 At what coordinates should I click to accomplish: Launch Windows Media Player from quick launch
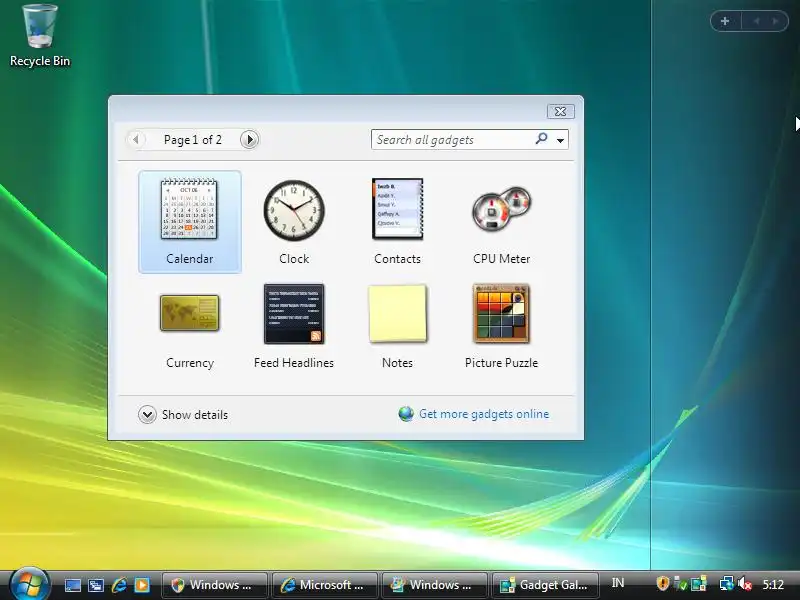pyautogui.click(x=142, y=585)
